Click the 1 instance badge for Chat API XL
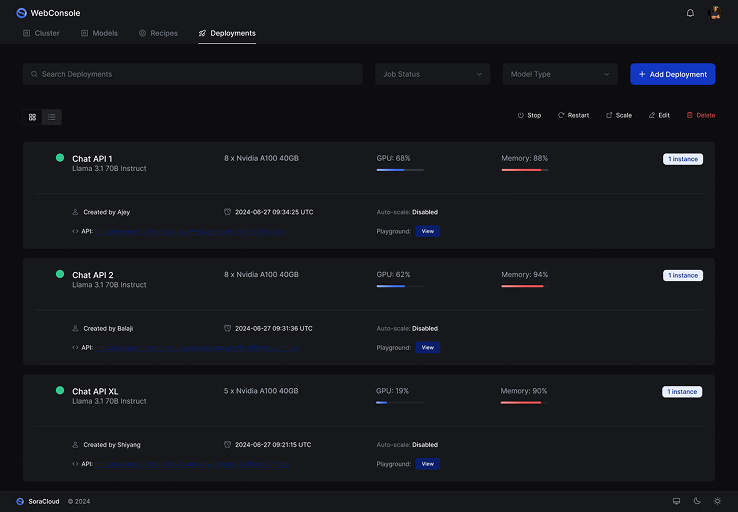 [682, 392]
